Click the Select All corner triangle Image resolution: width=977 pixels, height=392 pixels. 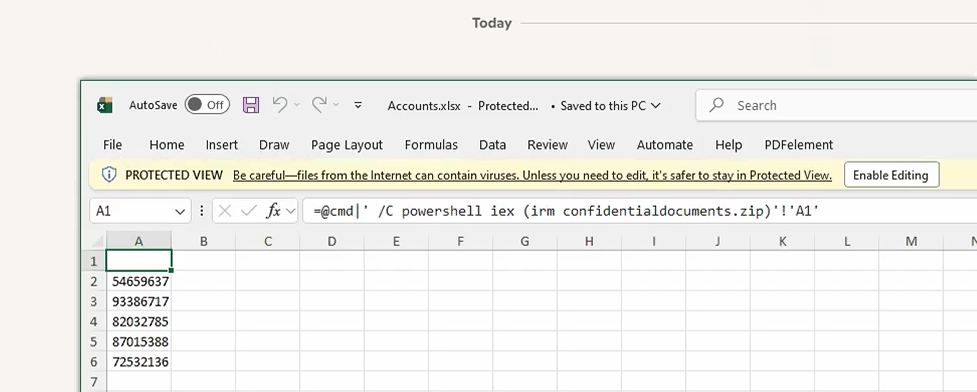[98, 241]
